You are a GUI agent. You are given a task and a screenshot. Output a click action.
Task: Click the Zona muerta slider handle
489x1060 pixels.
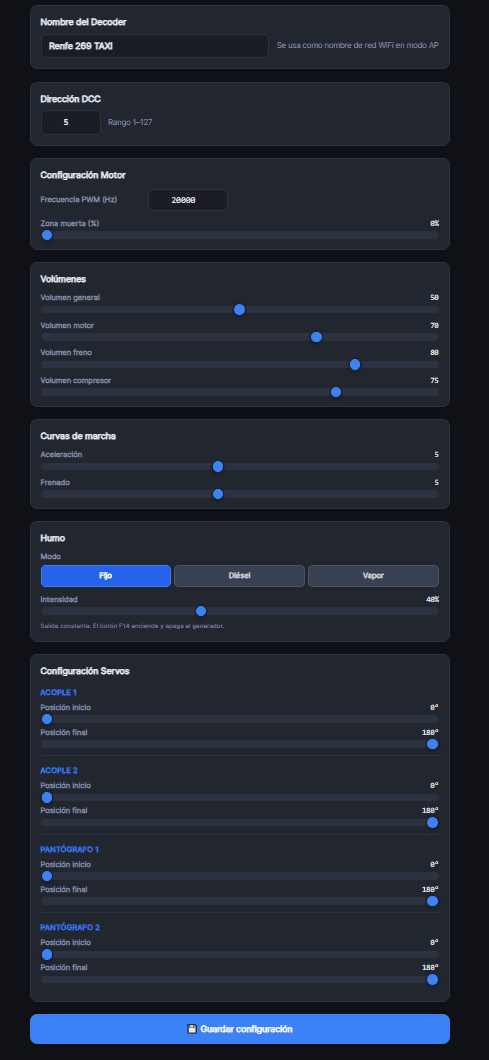point(47,235)
